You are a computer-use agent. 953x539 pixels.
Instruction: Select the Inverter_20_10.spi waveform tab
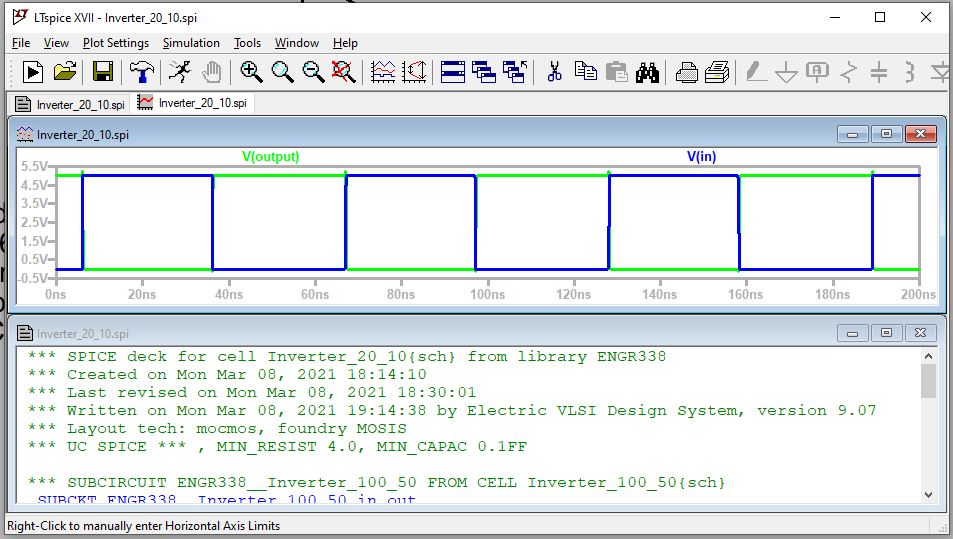coord(192,103)
